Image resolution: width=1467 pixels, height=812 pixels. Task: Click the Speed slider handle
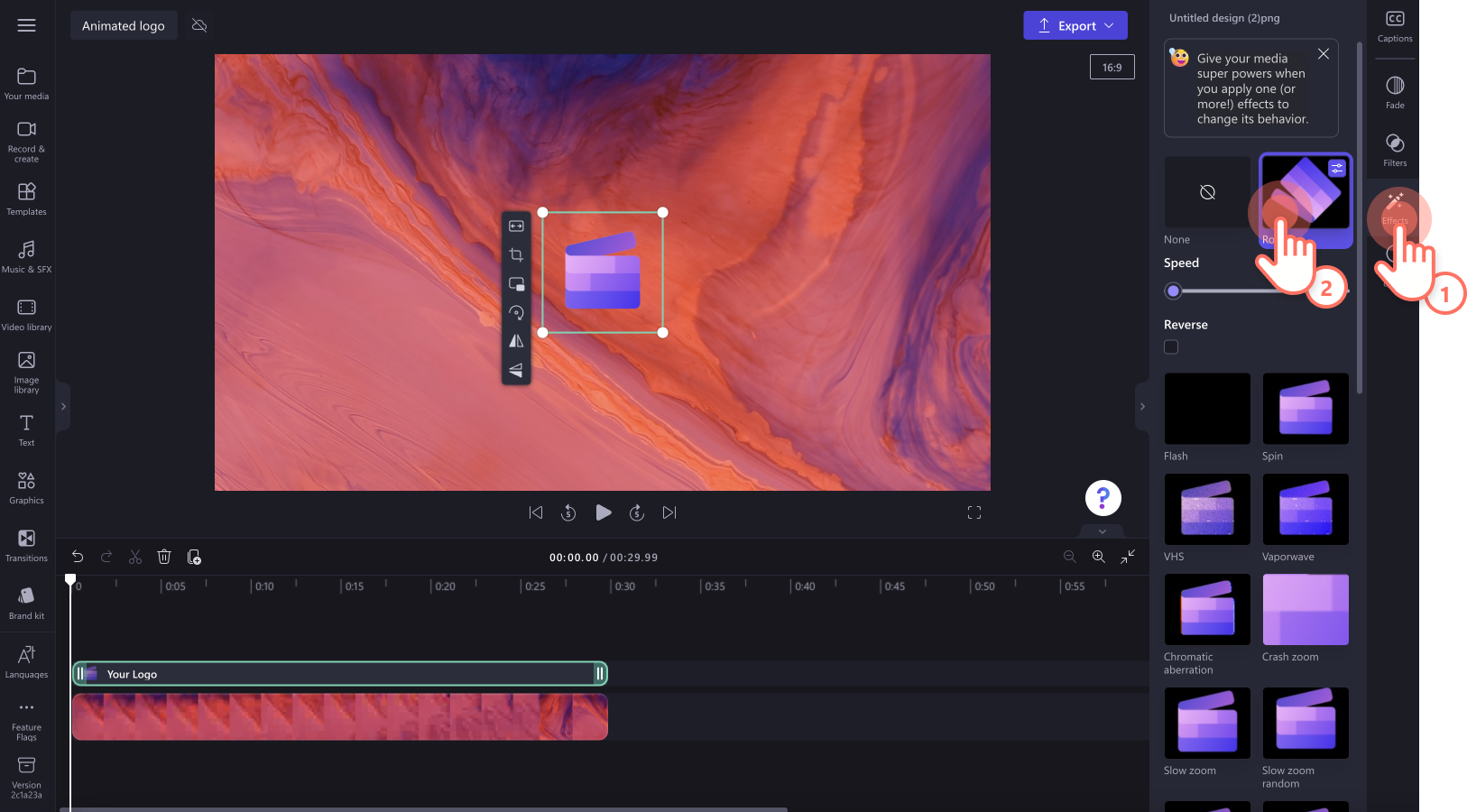1173,291
